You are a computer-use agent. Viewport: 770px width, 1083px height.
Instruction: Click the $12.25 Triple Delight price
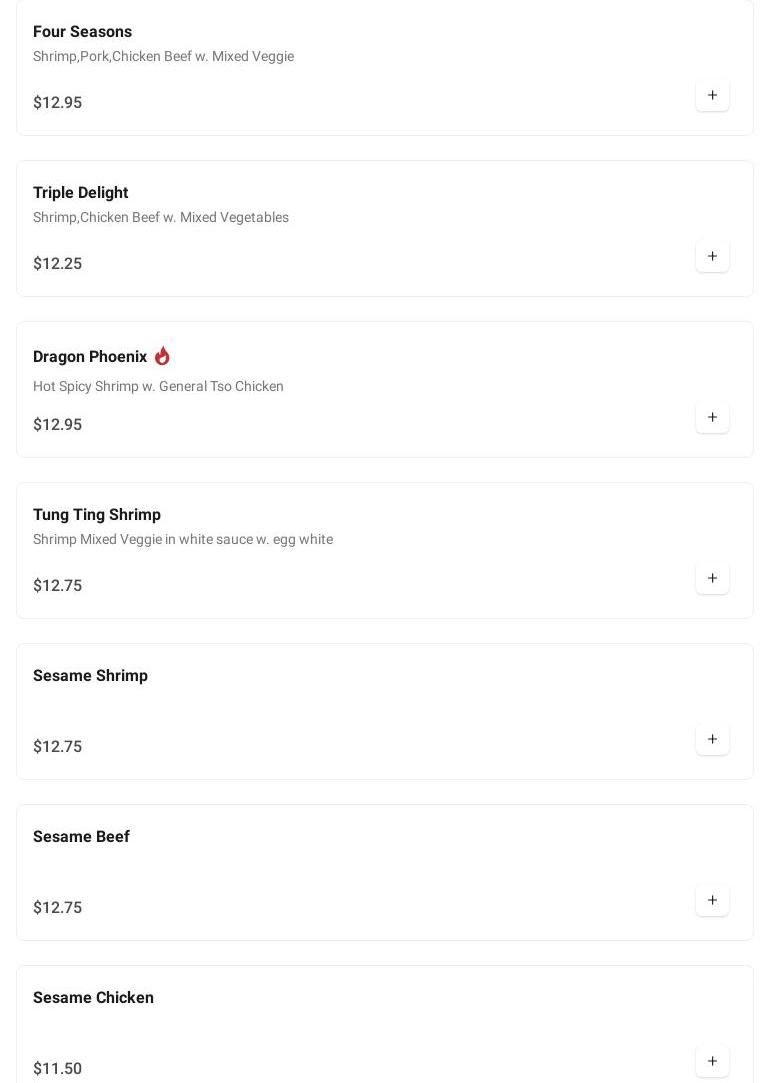click(57, 264)
